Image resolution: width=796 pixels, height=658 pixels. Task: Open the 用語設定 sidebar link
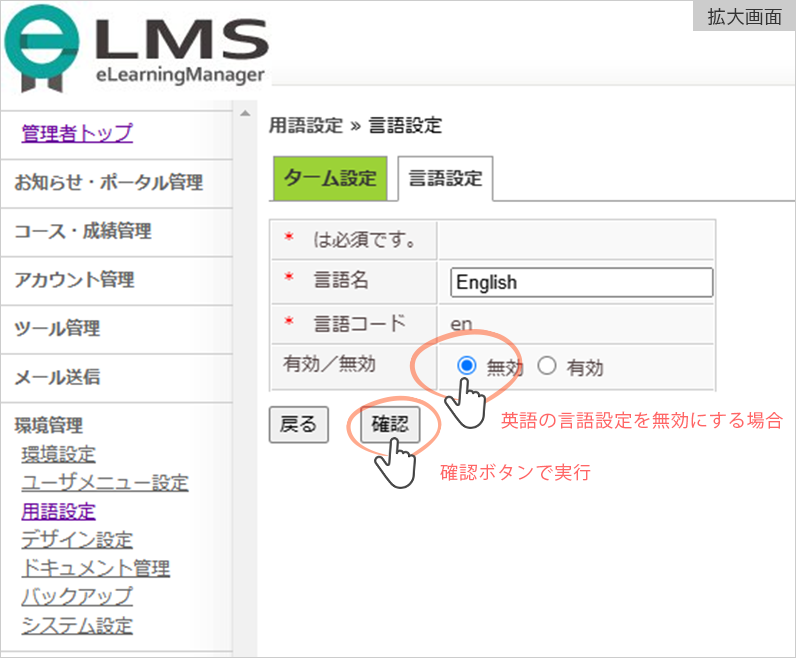[58, 511]
